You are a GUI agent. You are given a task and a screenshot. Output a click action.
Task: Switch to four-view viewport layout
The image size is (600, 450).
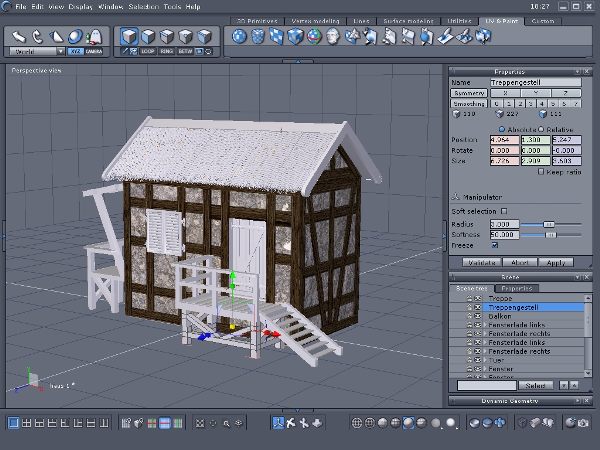[x=26, y=423]
